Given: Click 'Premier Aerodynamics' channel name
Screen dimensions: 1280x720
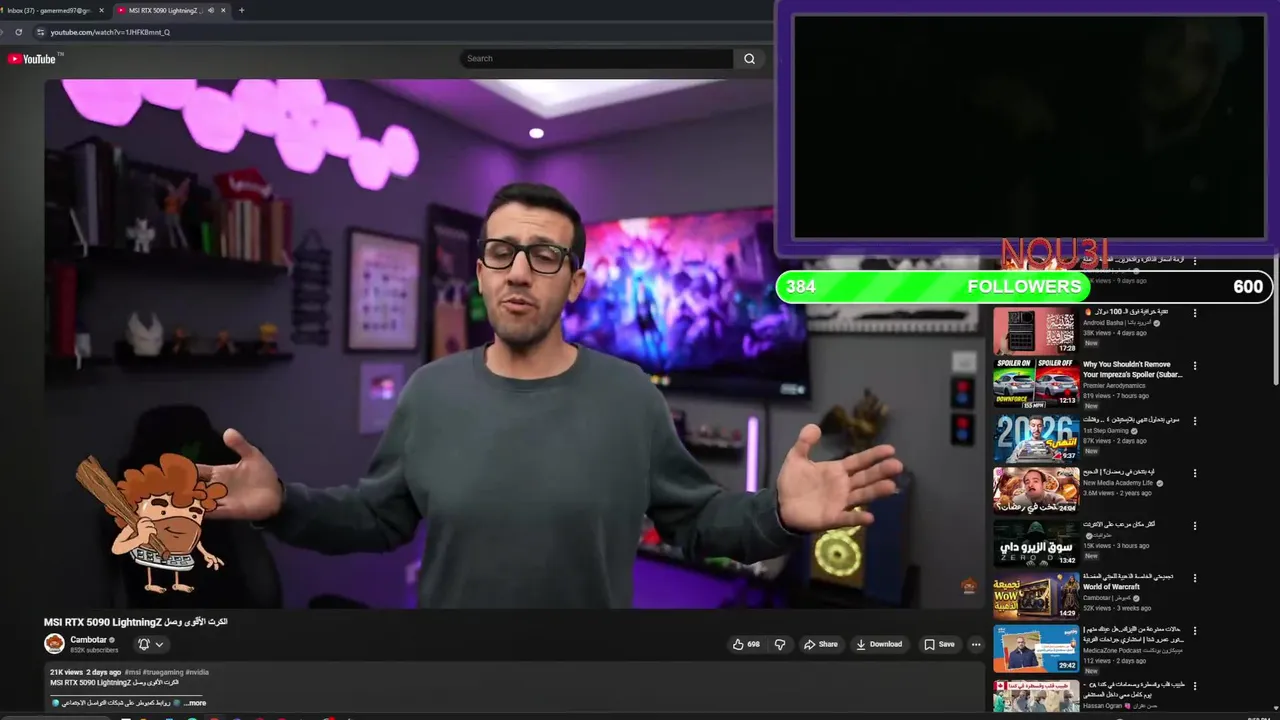Looking at the screenshot, I should tap(1114, 385).
